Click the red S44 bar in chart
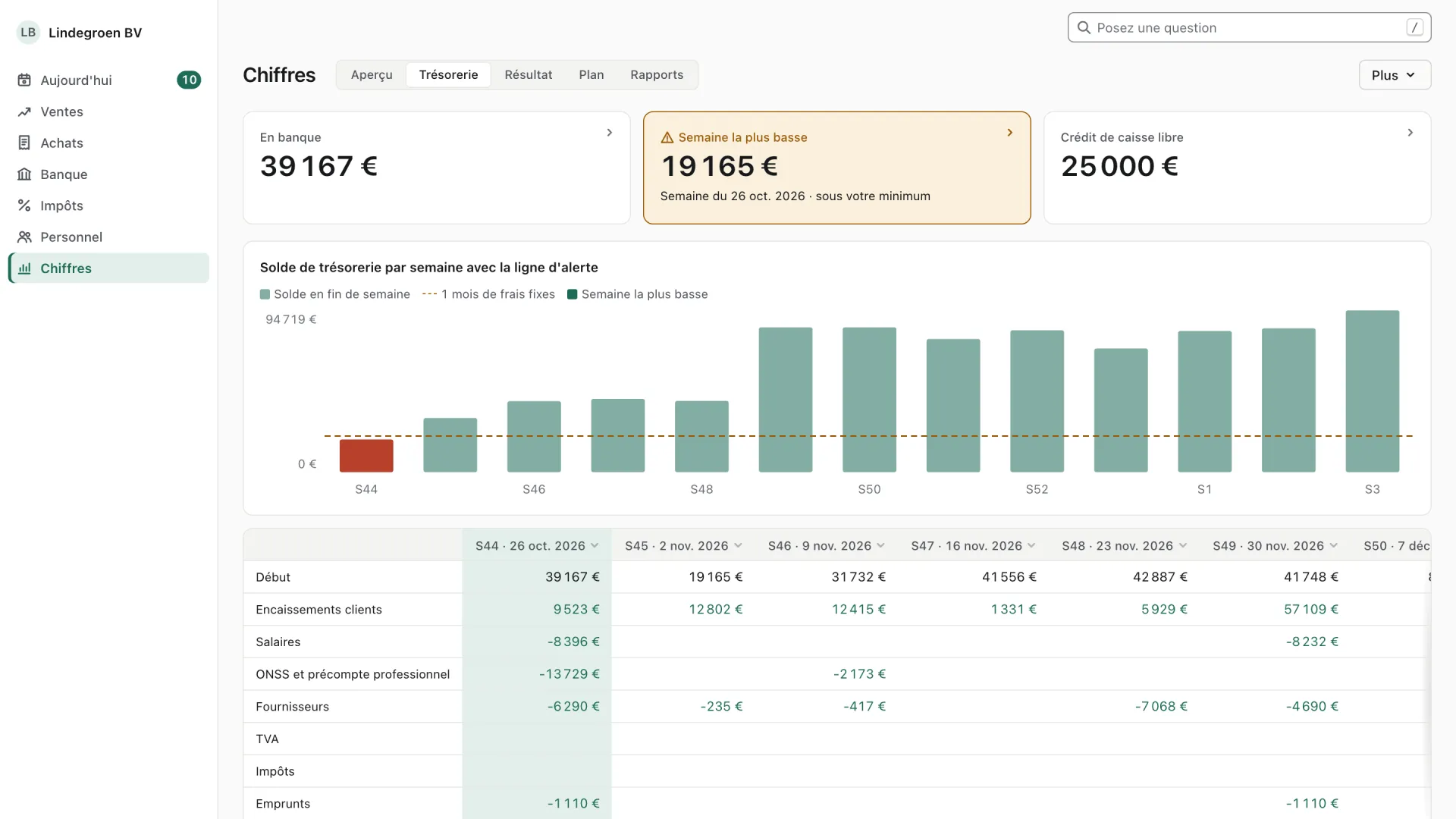Viewport: 1456px width, 819px height. [366, 456]
